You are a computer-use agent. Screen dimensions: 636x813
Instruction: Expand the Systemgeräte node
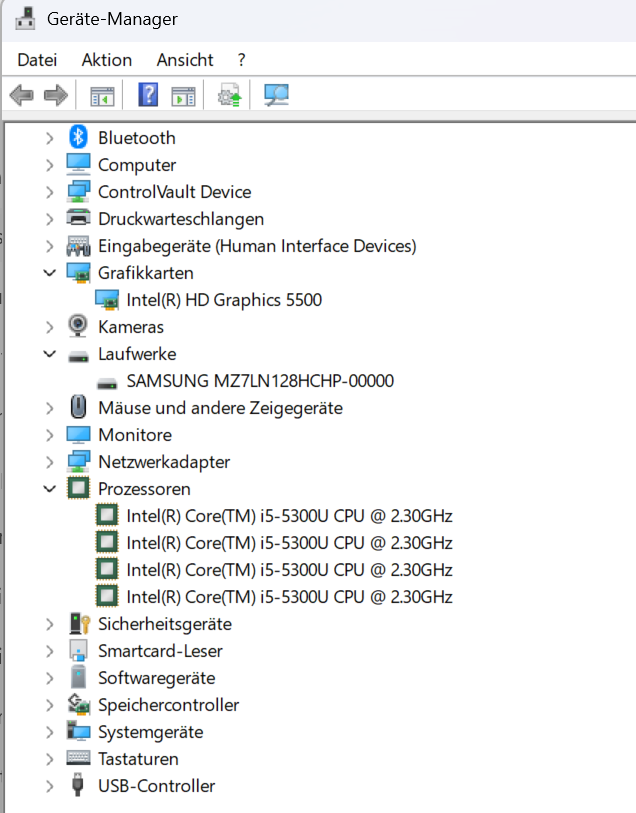coord(49,732)
